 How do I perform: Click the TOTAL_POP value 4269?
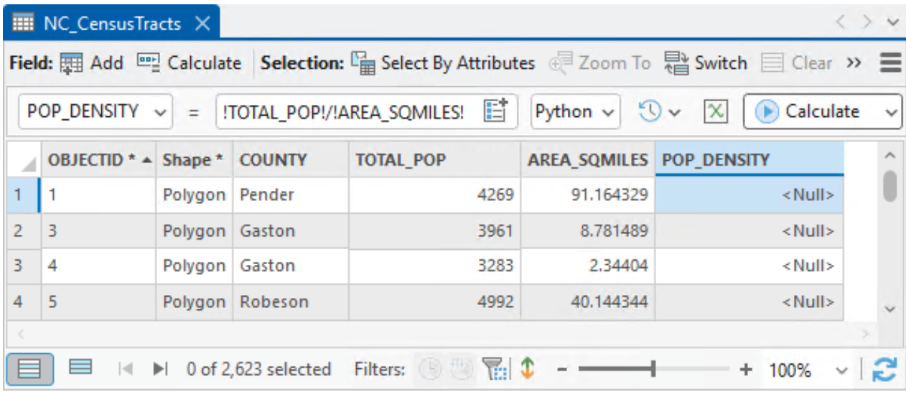point(435,195)
